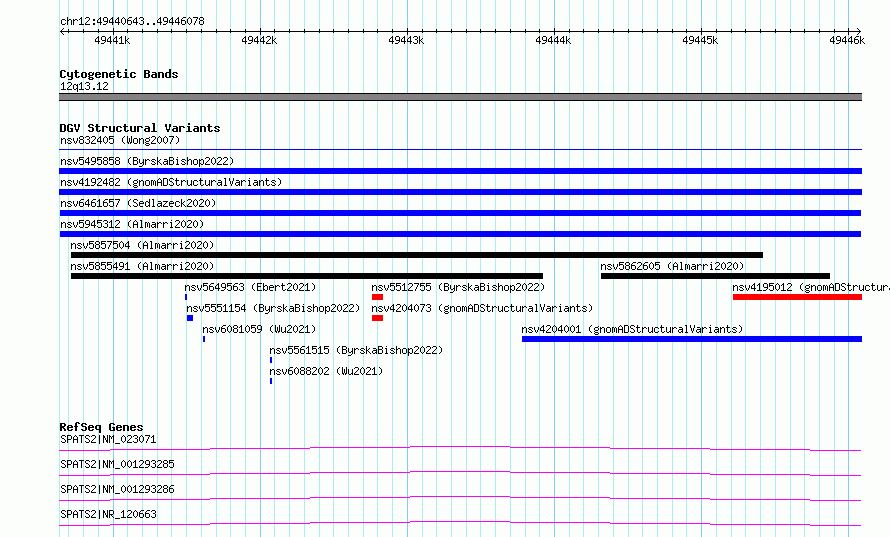Click the 49443k ruler position

point(406,40)
